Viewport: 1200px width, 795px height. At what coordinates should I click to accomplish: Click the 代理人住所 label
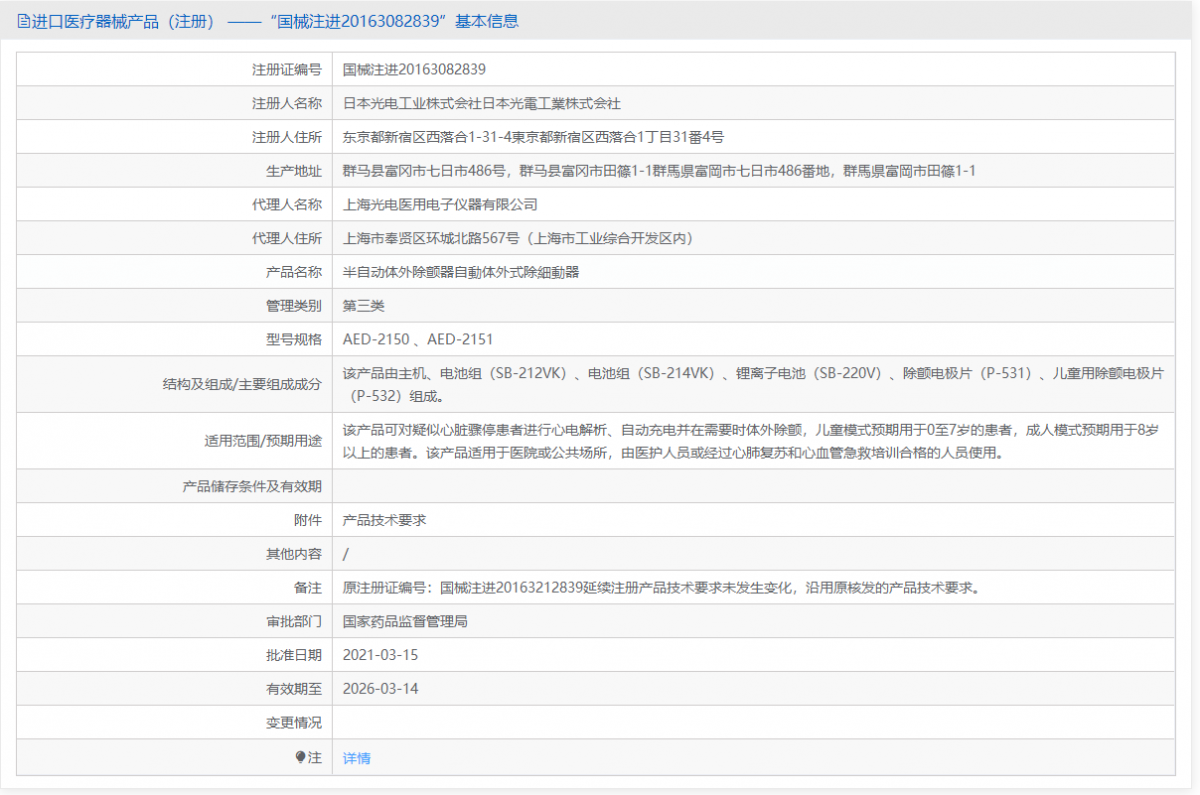click(x=287, y=238)
